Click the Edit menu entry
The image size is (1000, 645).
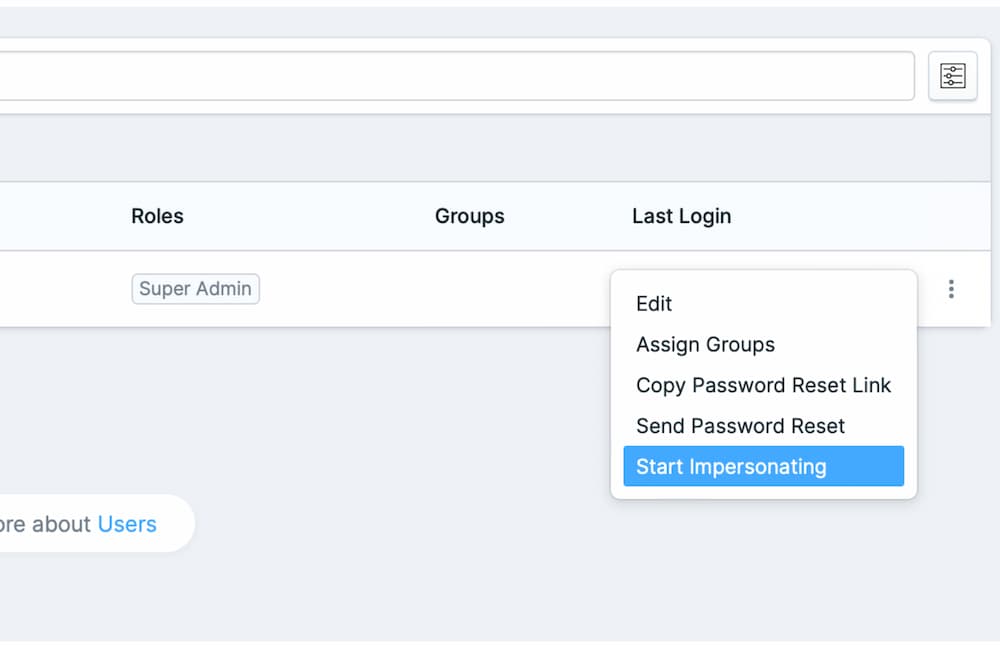coord(653,304)
